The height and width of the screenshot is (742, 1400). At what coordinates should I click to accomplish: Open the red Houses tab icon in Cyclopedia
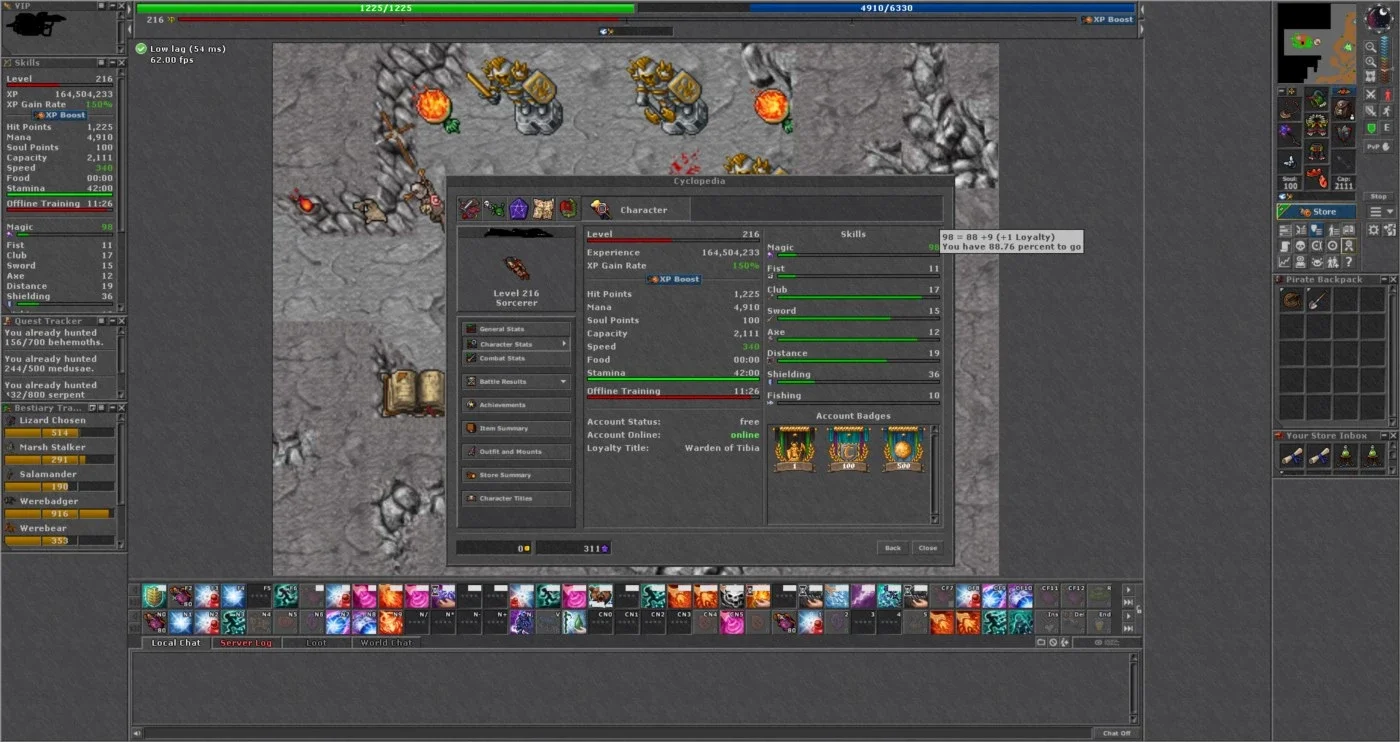[567, 208]
